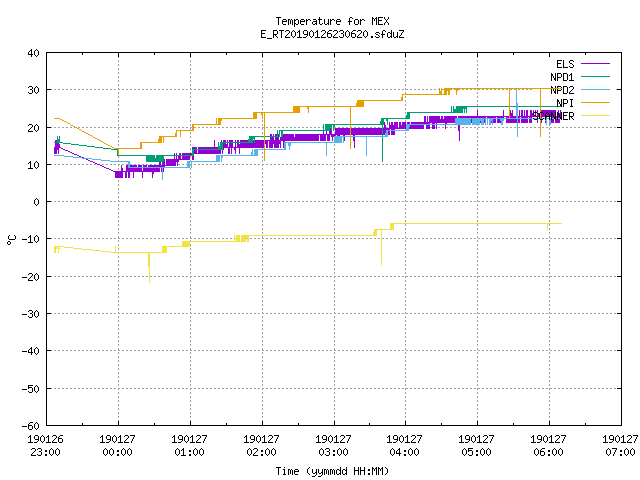Click the 'Time (yymmdd HH:MM)' axis title

pos(332,471)
